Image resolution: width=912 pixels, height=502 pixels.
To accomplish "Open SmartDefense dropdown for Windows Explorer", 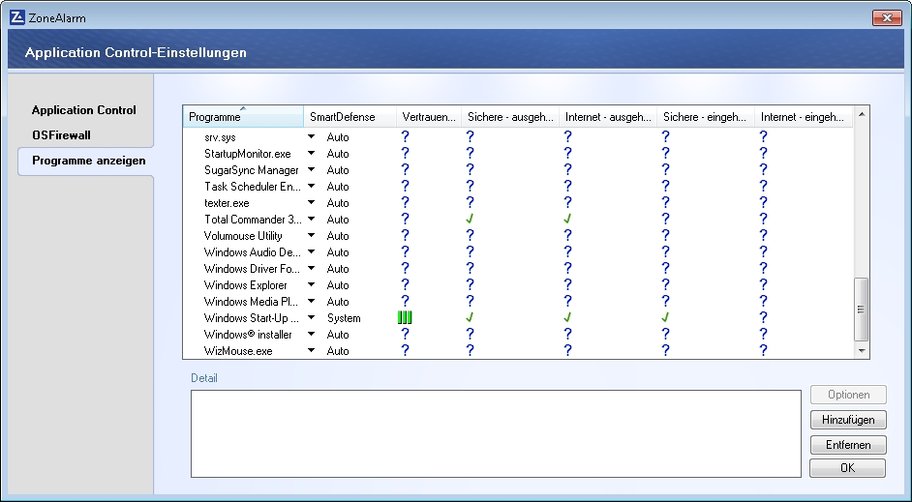I will point(311,284).
